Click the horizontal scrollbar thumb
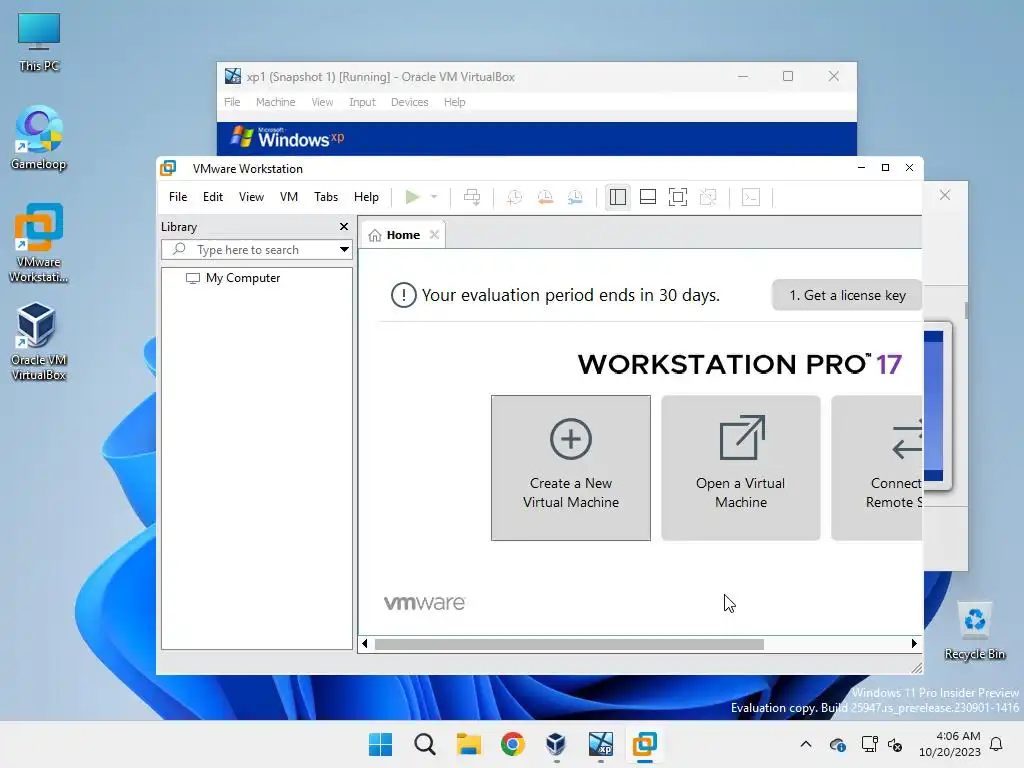The image size is (1024, 768). pos(569,644)
